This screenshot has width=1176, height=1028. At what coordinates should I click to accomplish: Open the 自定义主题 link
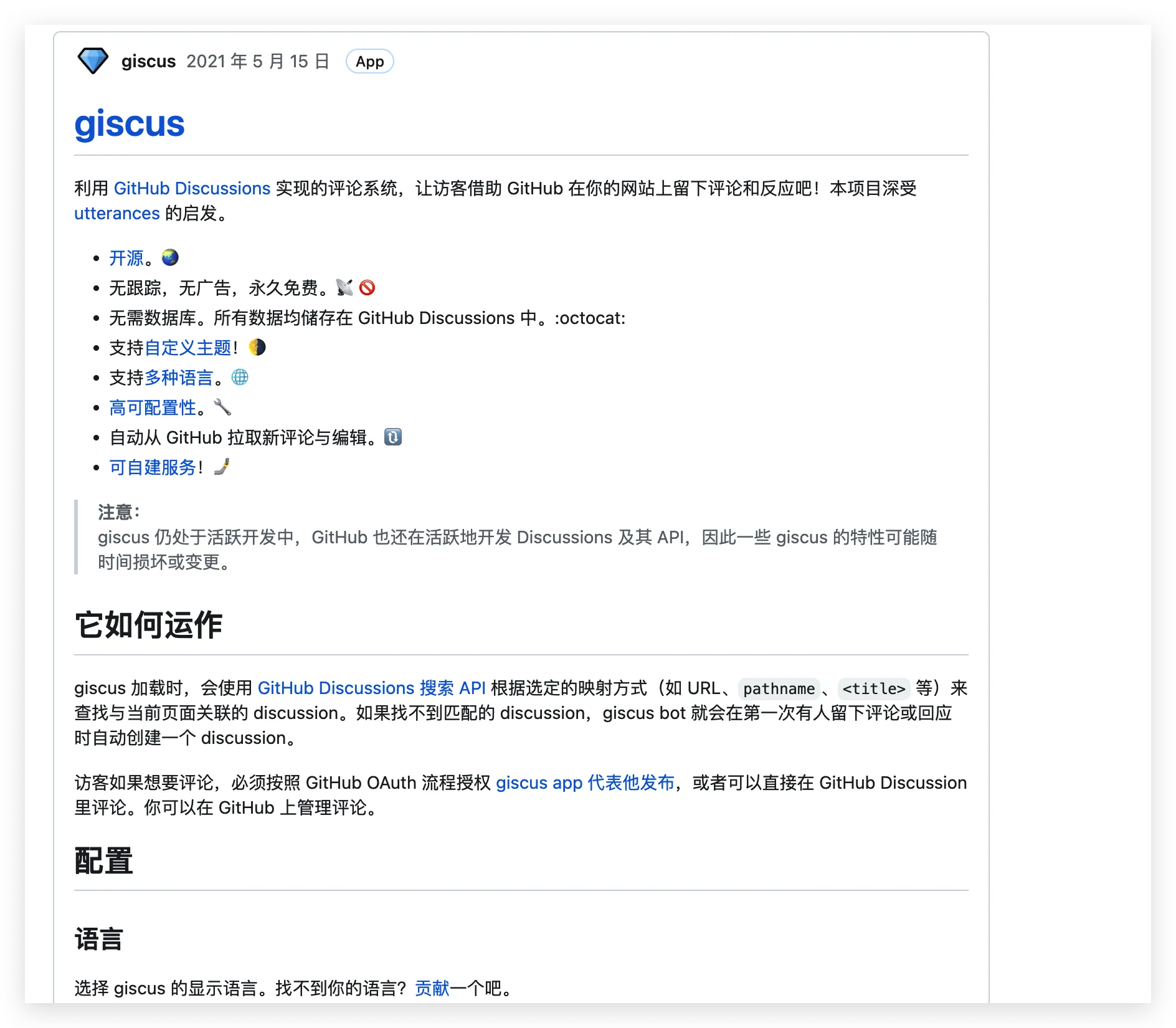click(x=187, y=348)
